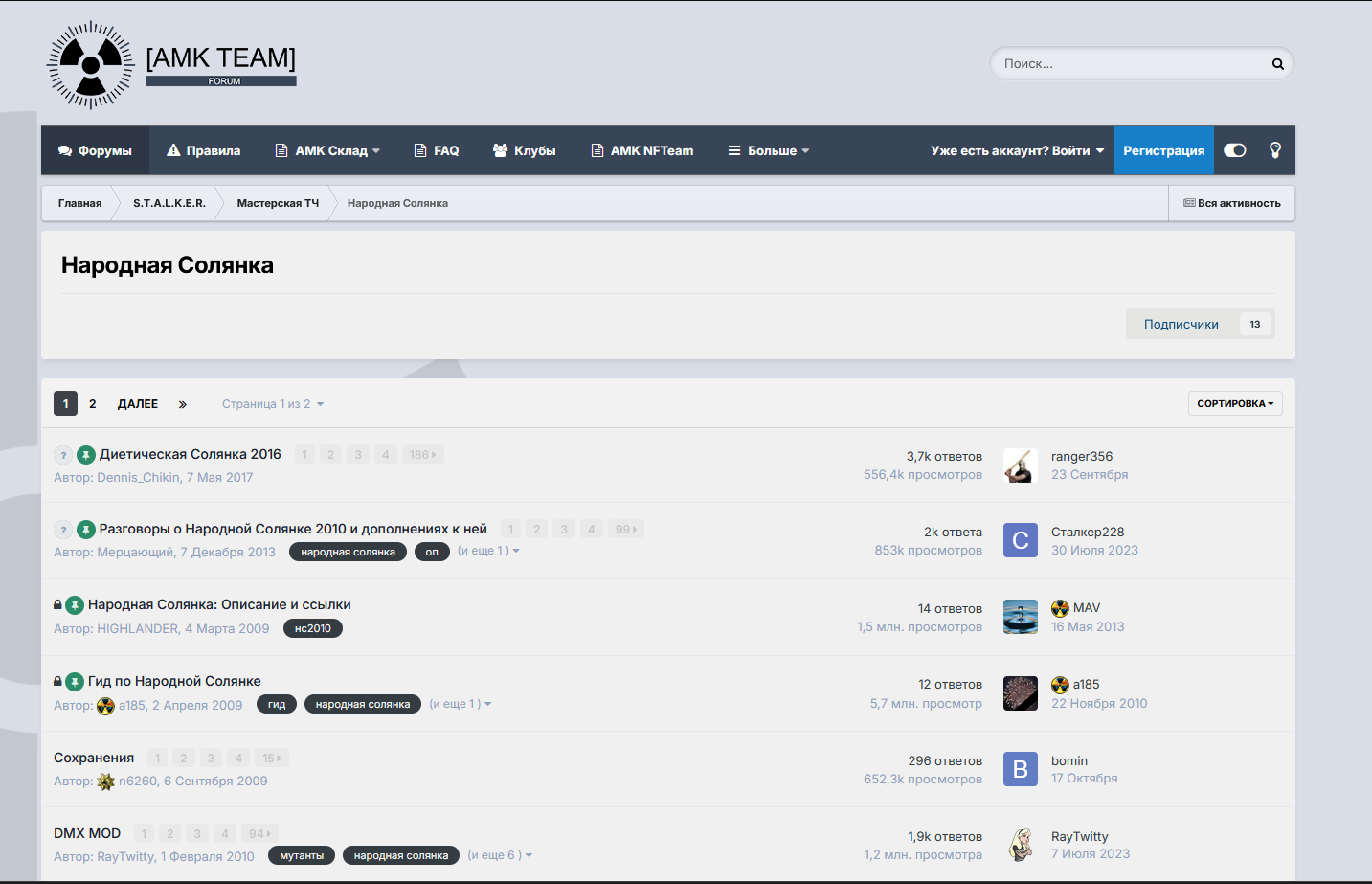Click ДАЛЕЕ next page link
1372x884 pixels.
pyautogui.click(x=138, y=403)
